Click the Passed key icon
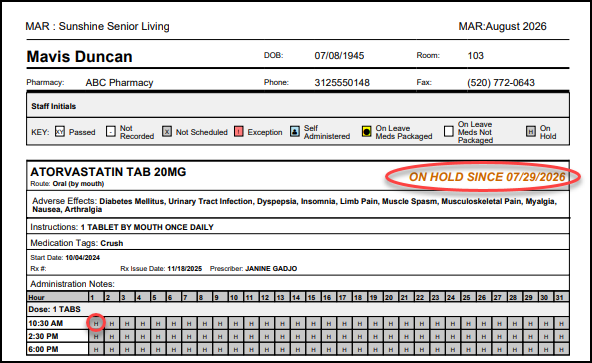The height and width of the screenshot is (363, 592). (60, 131)
